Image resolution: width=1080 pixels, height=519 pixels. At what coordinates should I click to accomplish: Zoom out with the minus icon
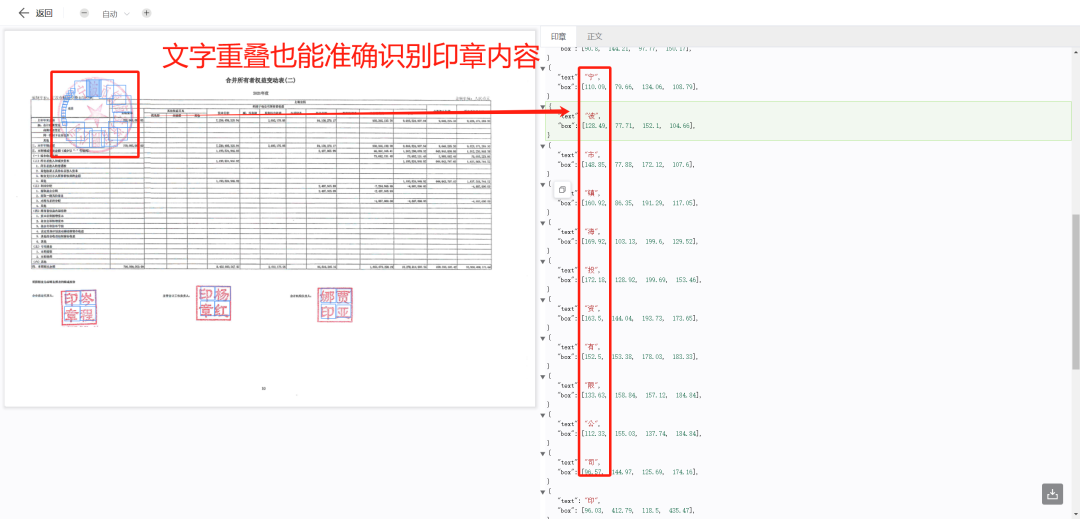coord(84,13)
